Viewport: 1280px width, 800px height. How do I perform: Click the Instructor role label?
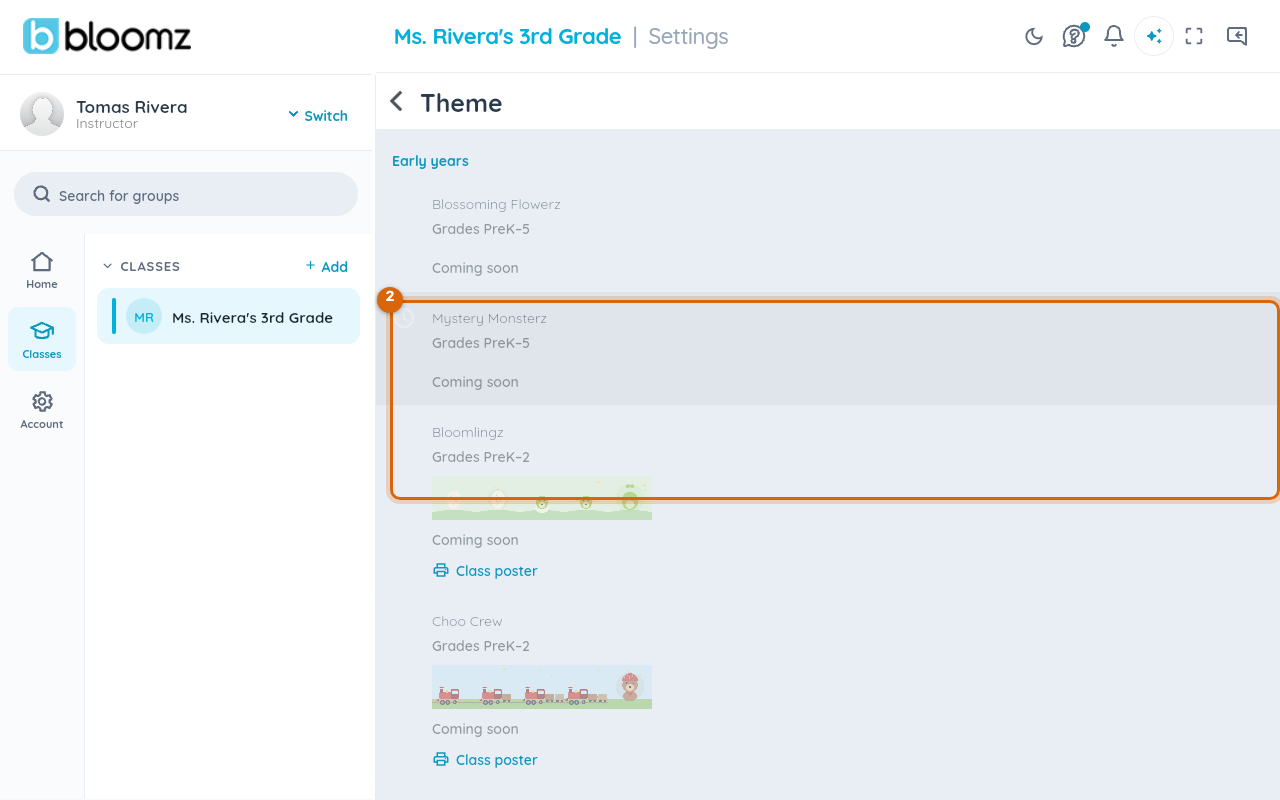pyautogui.click(x=107, y=124)
